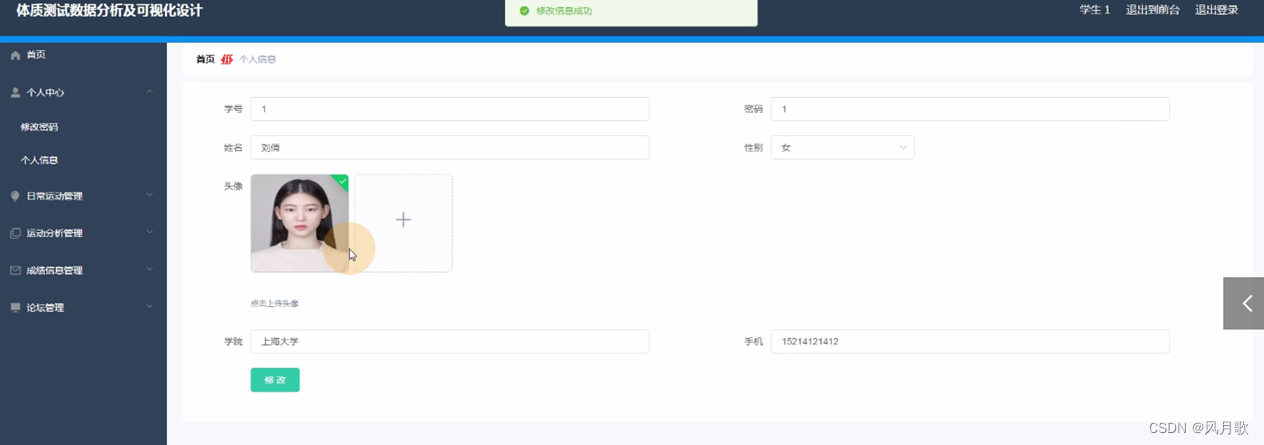Click the home icon beside 首页 in sidebar
The image size is (1264, 445).
pyautogui.click(x=15, y=55)
